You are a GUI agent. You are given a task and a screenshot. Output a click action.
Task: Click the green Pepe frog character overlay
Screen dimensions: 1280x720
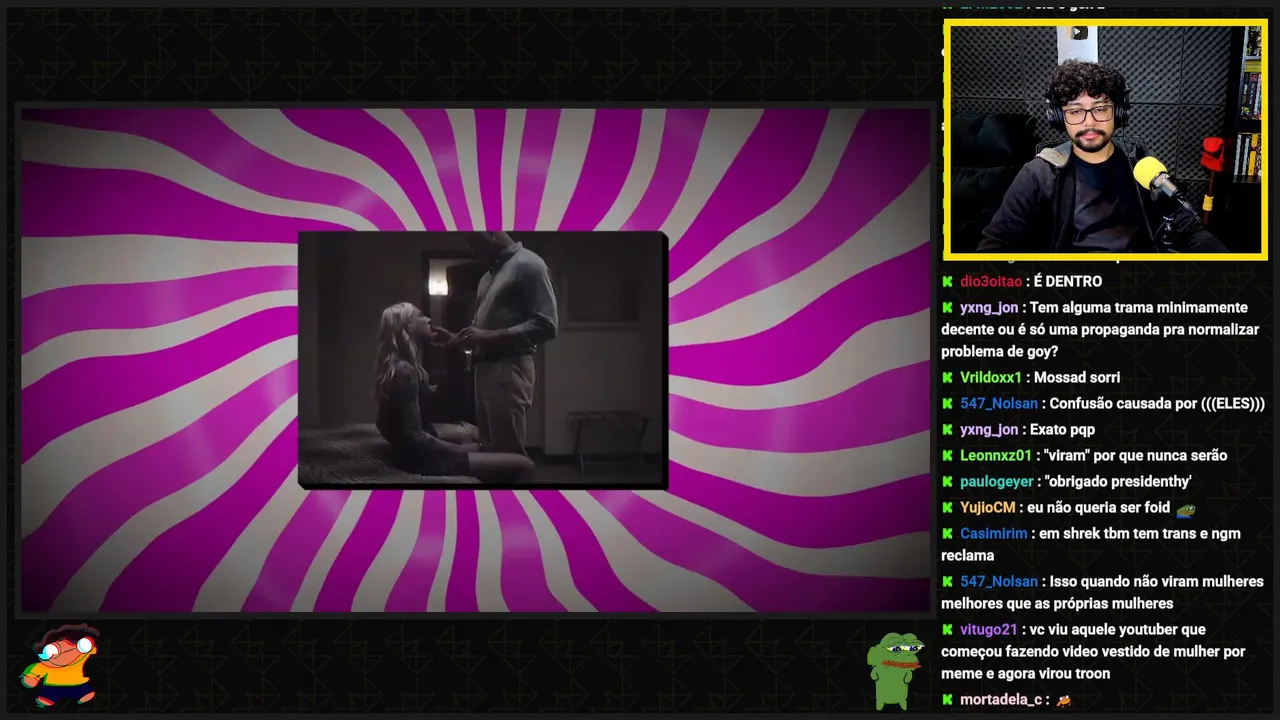894,669
